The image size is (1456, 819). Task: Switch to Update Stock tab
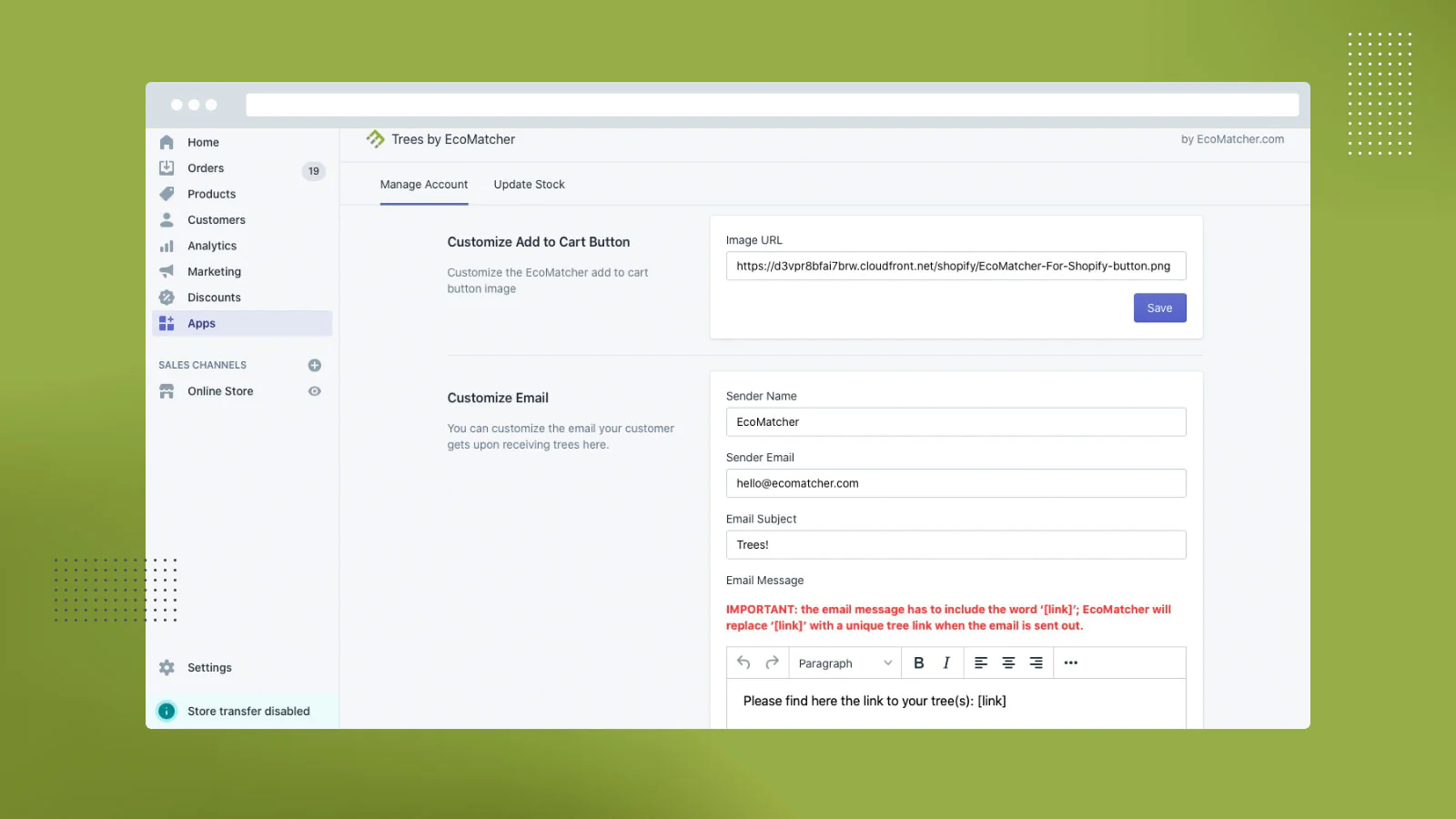point(530,185)
